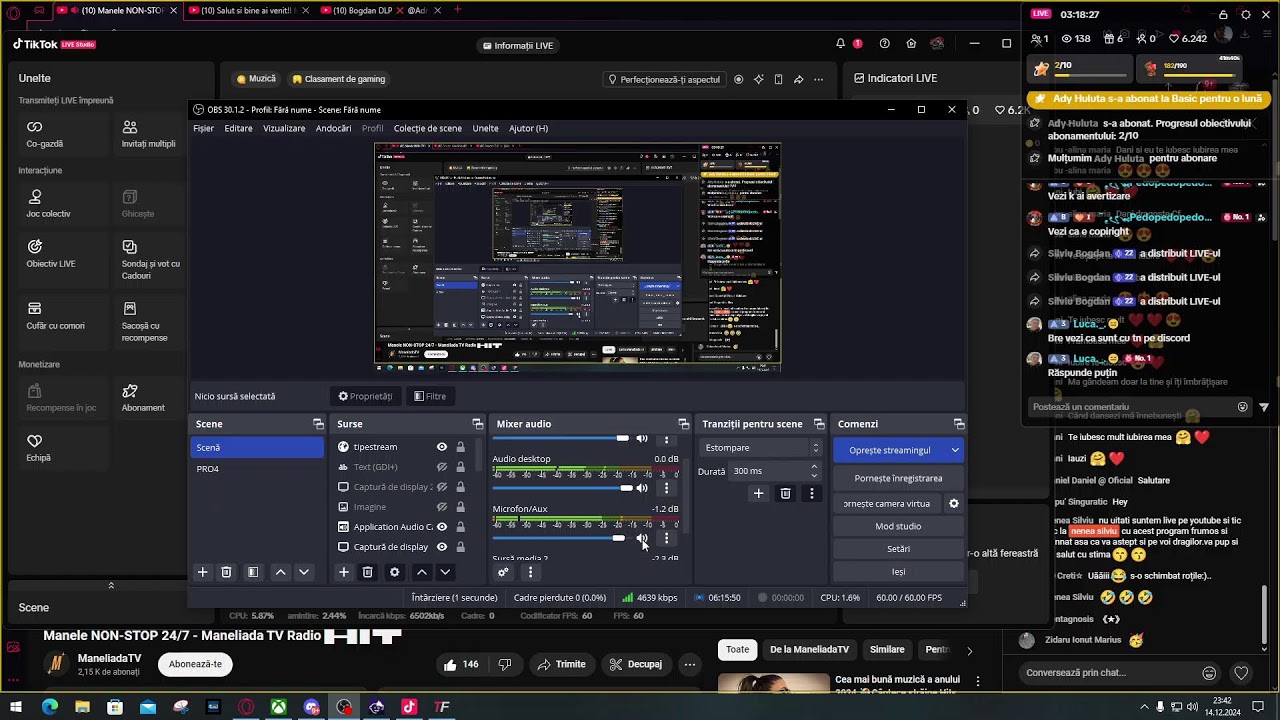Adjust the Microfon/Aux volume slider
Viewport: 1280px width, 720px height.
[x=619, y=538]
